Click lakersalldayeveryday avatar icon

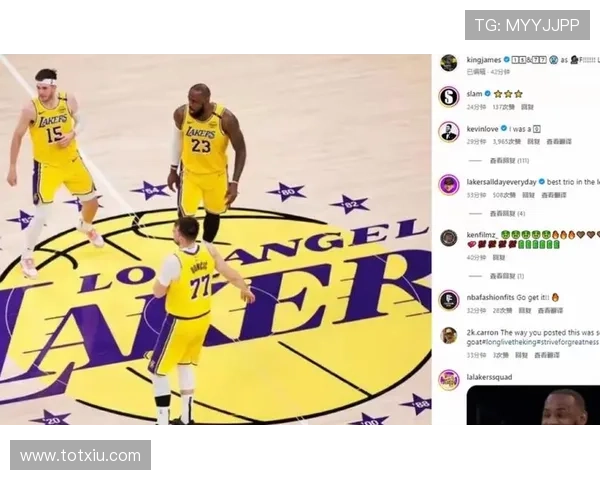point(449,185)
